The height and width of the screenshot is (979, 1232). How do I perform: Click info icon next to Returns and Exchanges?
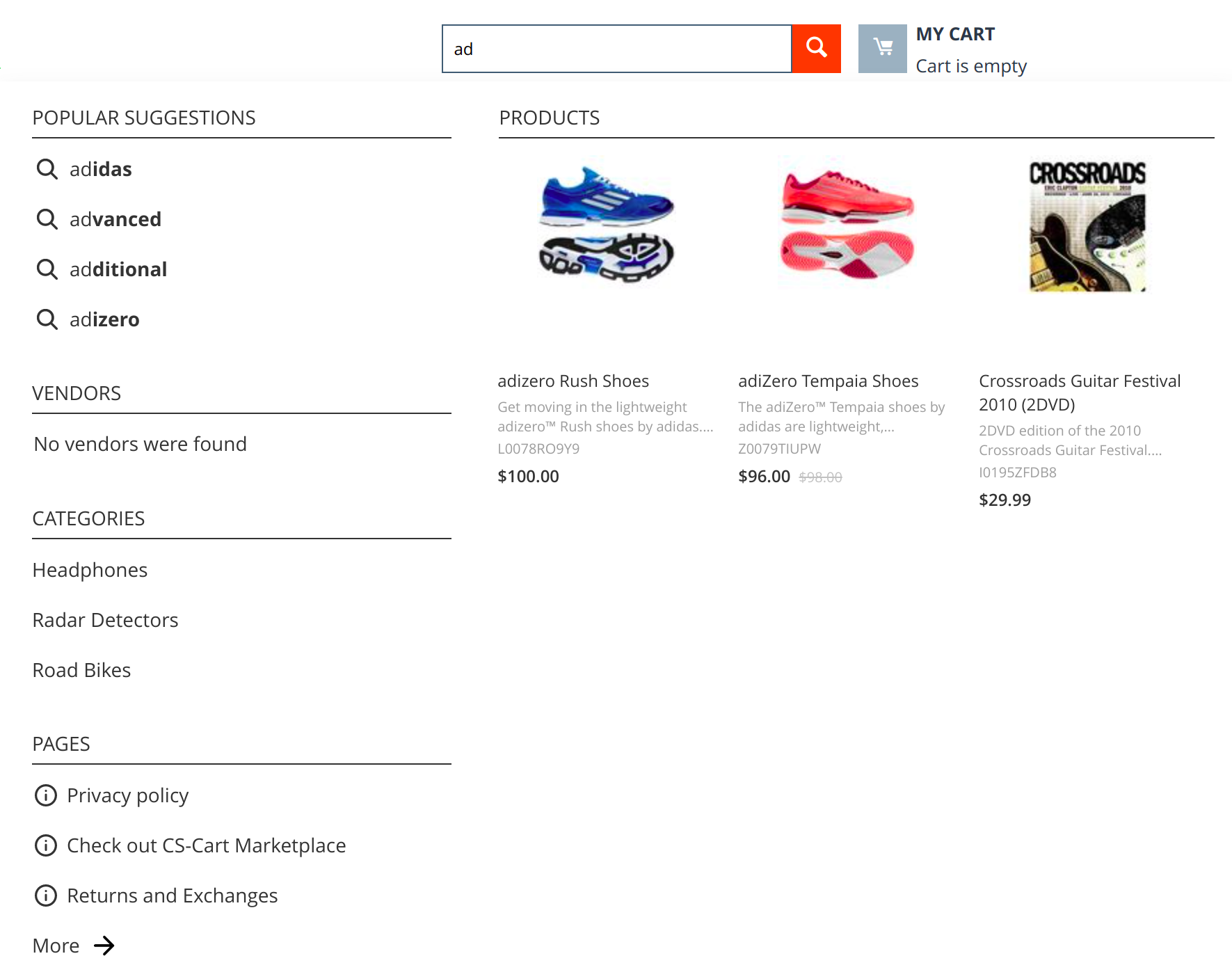coord(46,896)
